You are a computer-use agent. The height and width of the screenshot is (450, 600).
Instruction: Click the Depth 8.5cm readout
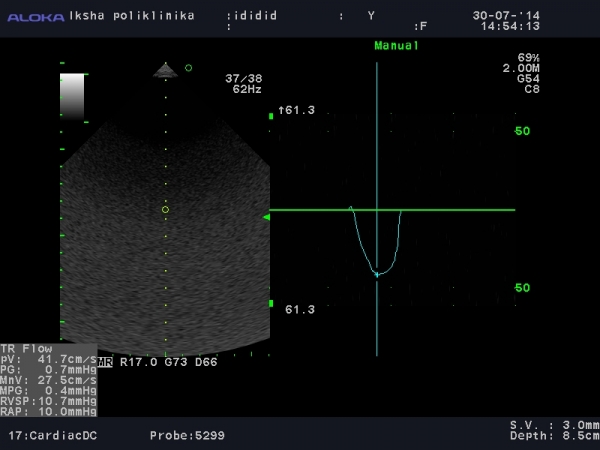553,436
